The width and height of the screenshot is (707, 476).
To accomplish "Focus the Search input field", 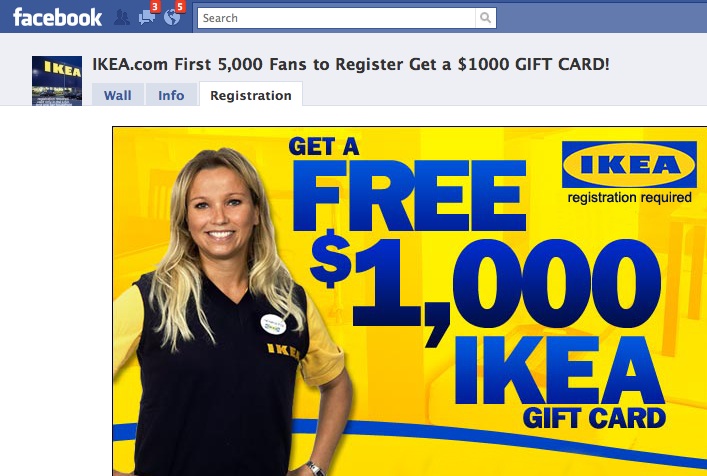I will click(336, 18).
